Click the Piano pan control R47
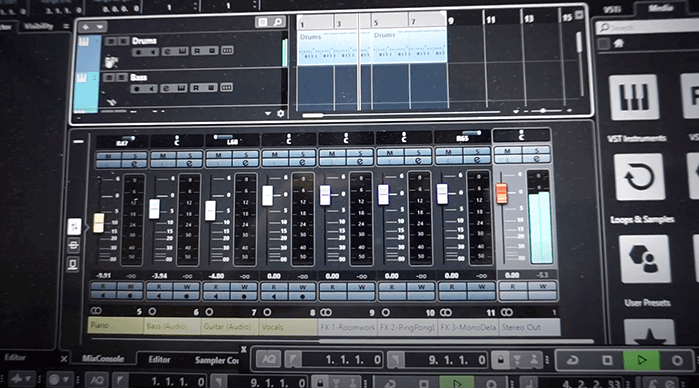The height and width of the screenshot is (389, 699). click(122, 142)
